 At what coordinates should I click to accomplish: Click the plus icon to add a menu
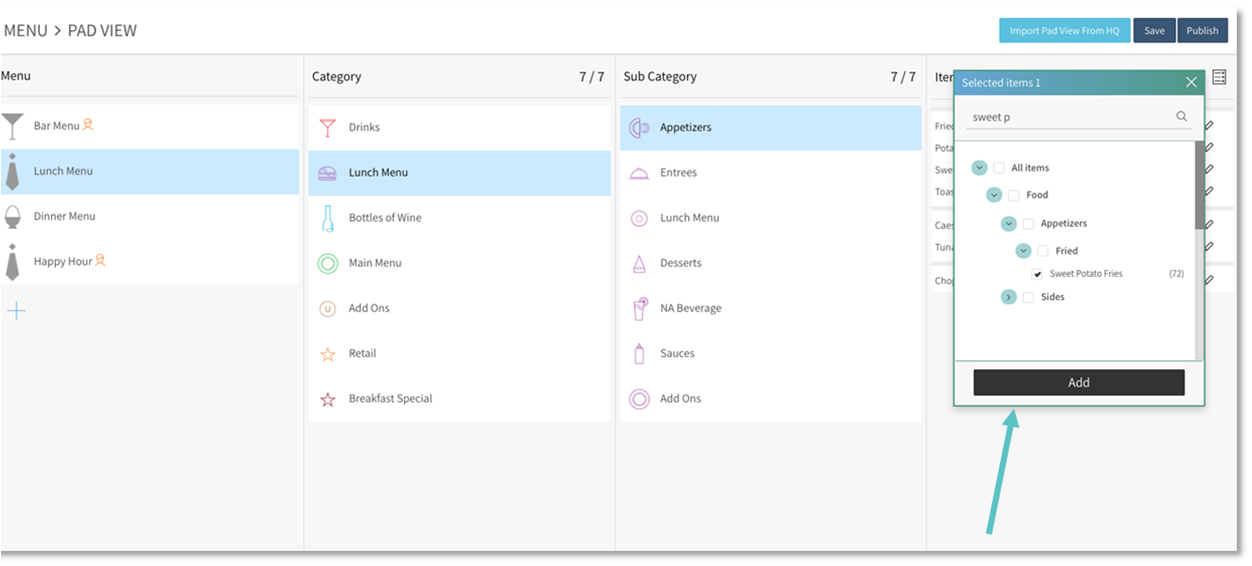[x=16, y=311]
